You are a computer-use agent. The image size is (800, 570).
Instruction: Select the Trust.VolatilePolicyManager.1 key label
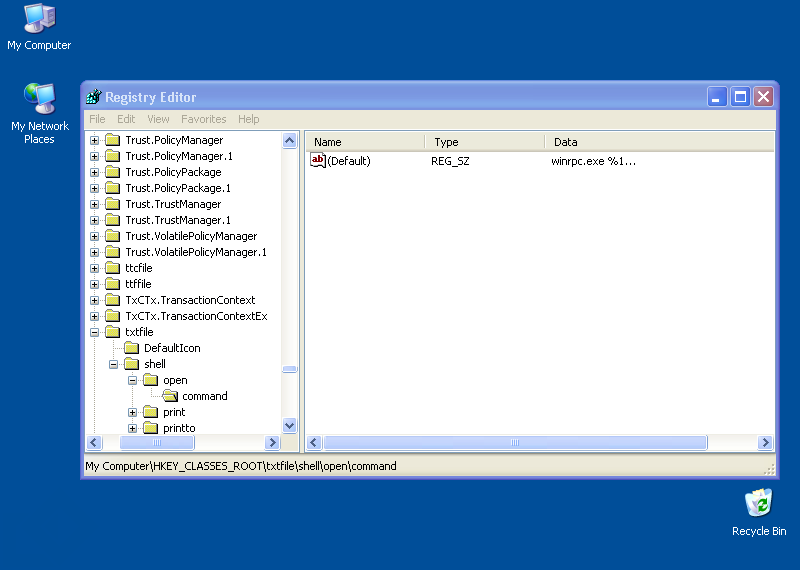196,252
